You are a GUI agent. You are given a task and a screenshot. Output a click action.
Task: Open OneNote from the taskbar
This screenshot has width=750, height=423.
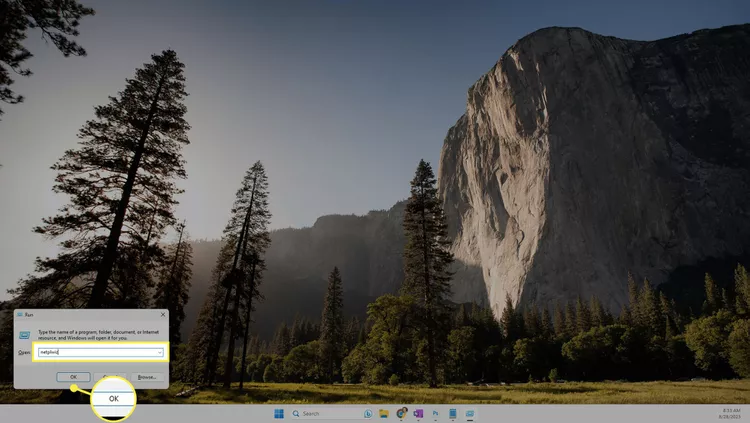click(419, 413)
